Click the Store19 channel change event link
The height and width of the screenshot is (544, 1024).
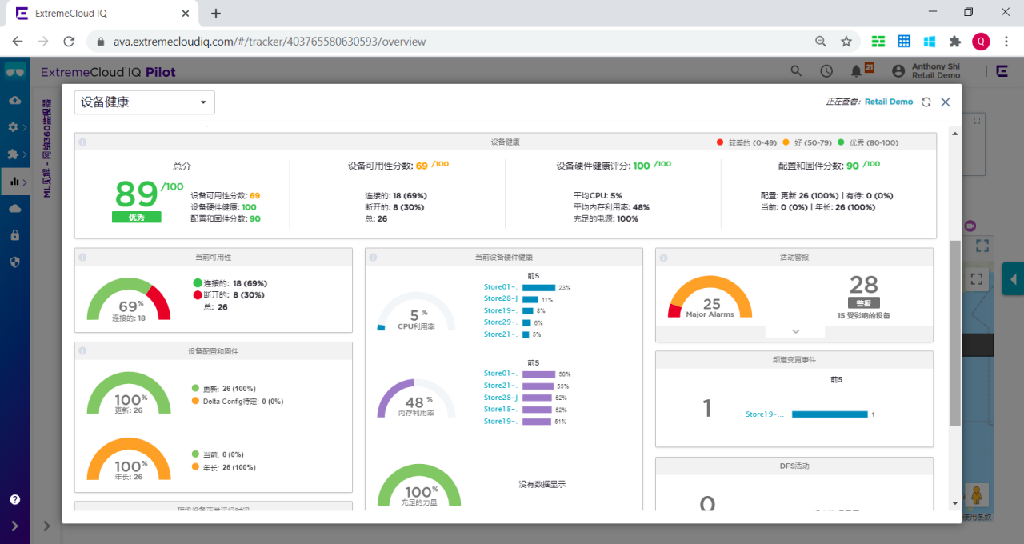coord(764,414)
